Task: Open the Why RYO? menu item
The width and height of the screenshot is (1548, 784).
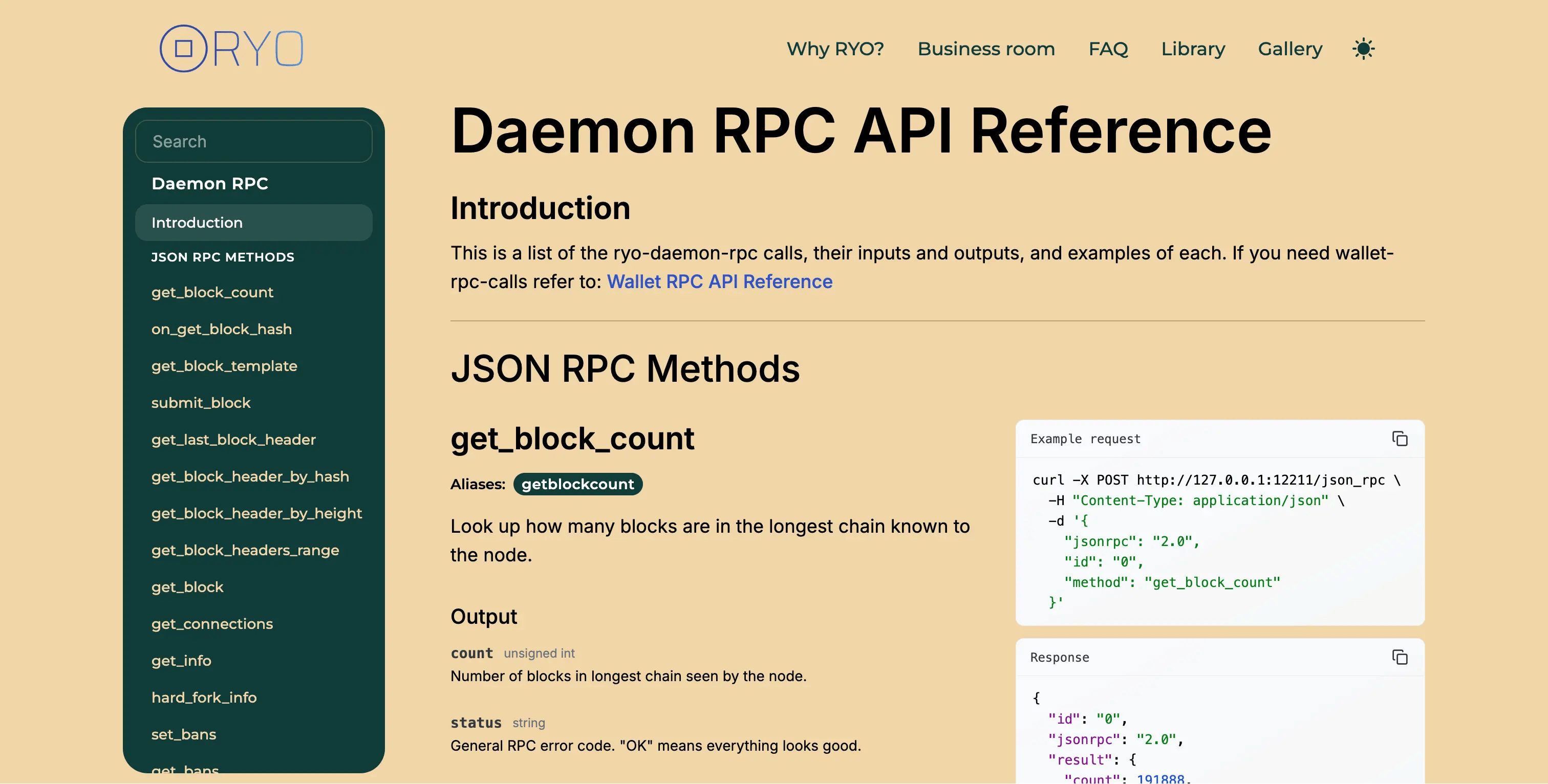Action: (835, 49)
